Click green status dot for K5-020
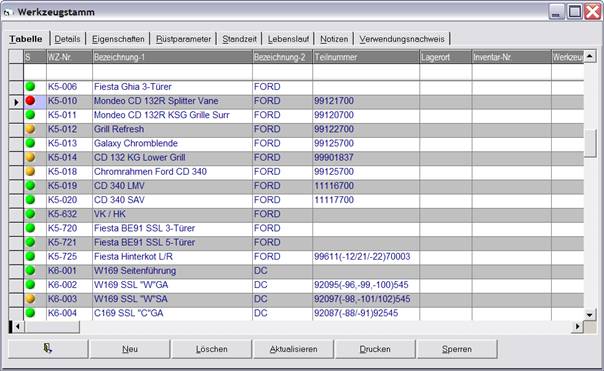This screenshot has height=371, width=604. point(30,200)
